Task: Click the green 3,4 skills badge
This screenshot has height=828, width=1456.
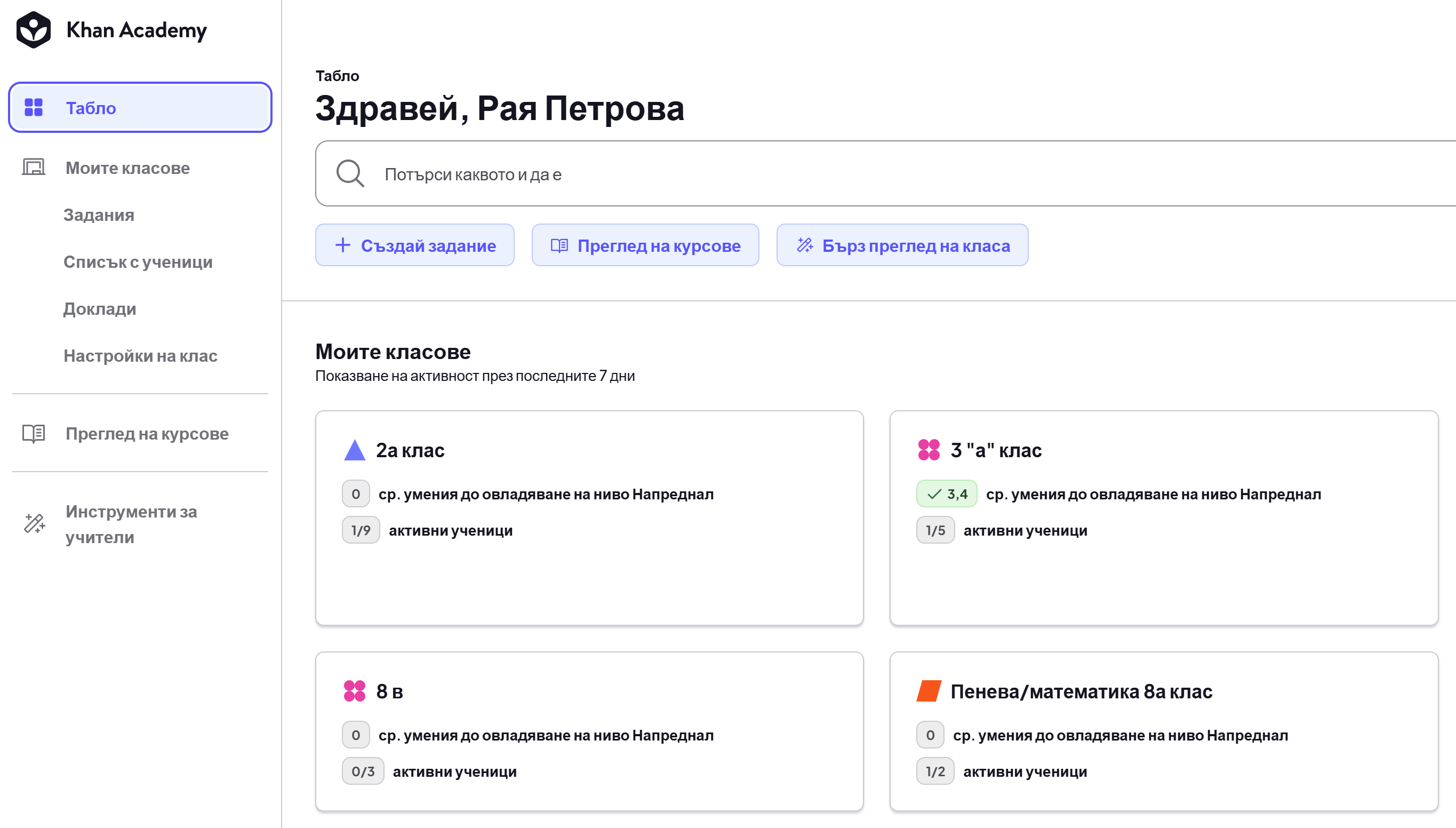Action: pos(946,493)
